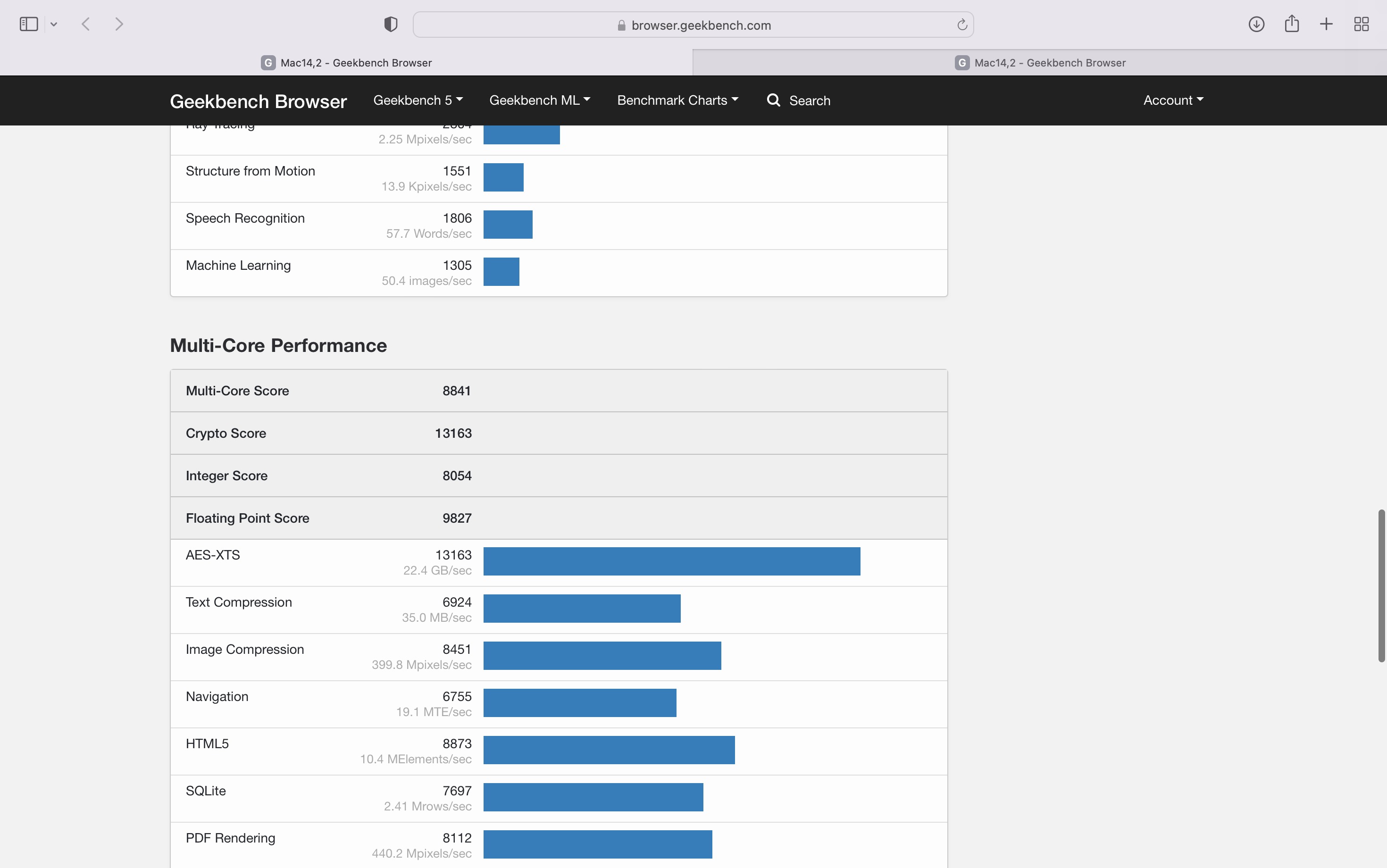The image size is (1387, 868).
Task: Open the Geekbench Browser home link
Action: tap(259, 101)
